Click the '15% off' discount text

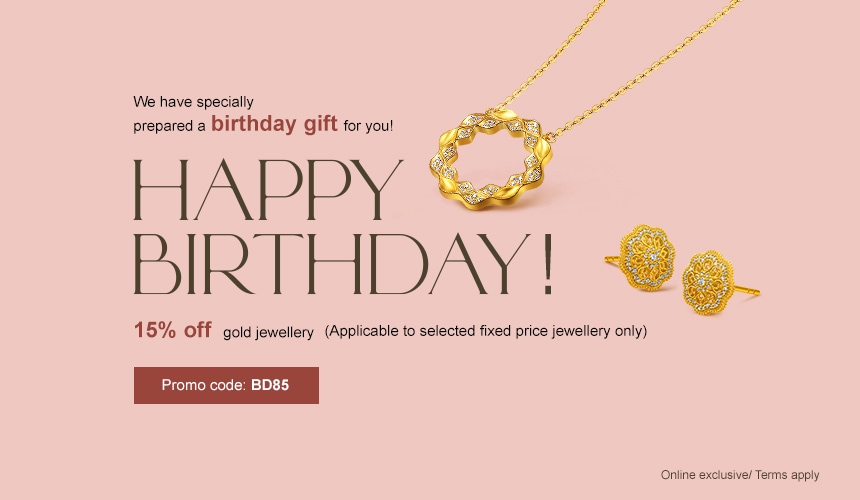tap(173, 330)
